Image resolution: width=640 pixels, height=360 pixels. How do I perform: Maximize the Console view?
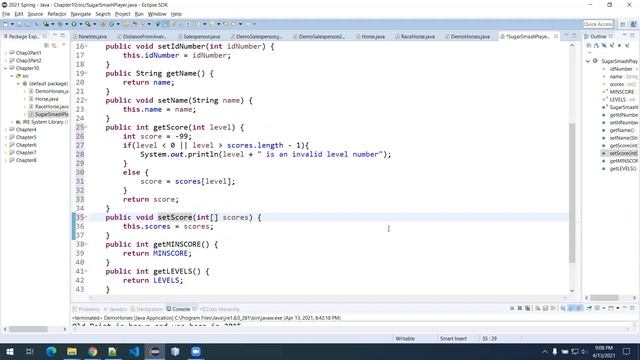click(x=632, y=308)
